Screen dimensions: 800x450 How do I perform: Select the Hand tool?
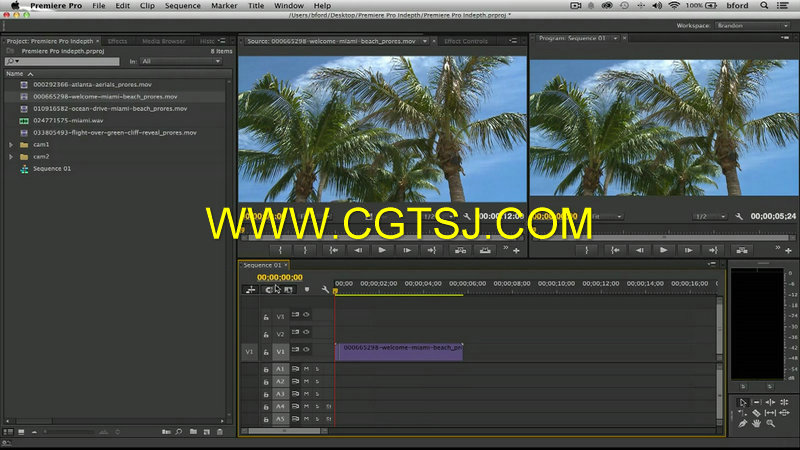click(757, 423)
